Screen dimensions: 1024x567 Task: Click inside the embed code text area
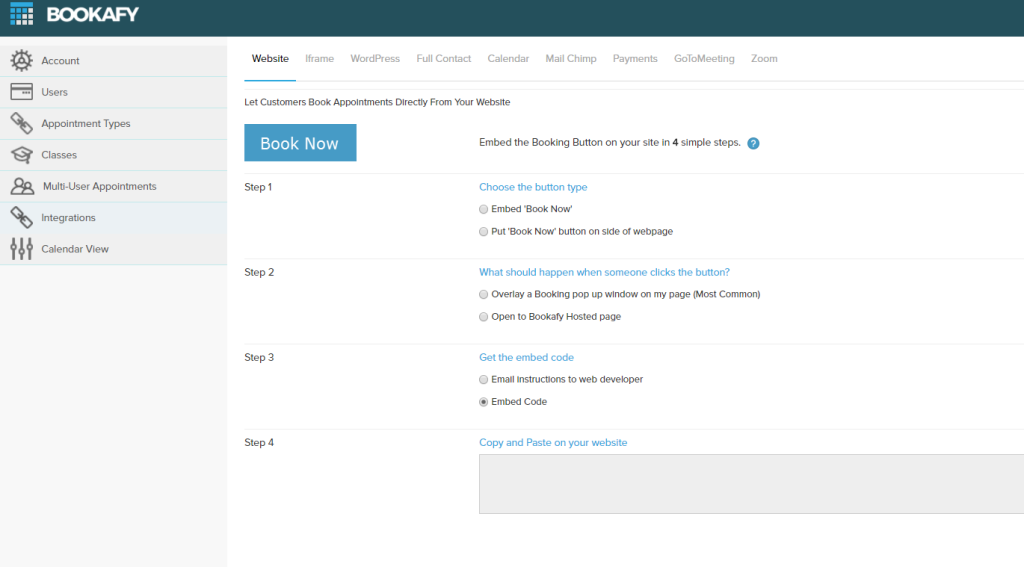pos(751,484)
